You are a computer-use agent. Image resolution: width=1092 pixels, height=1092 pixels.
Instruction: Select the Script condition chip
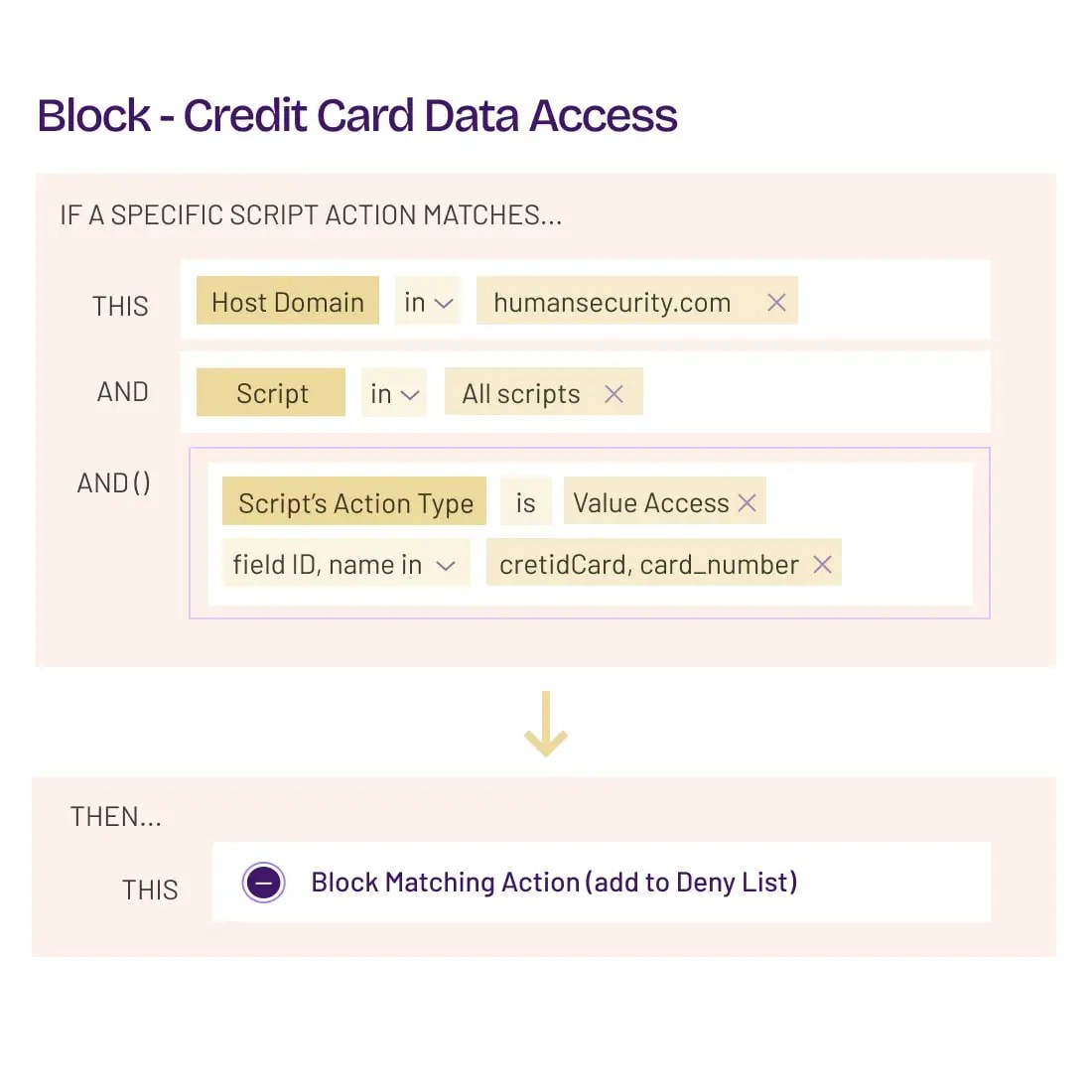pos(271,393)
